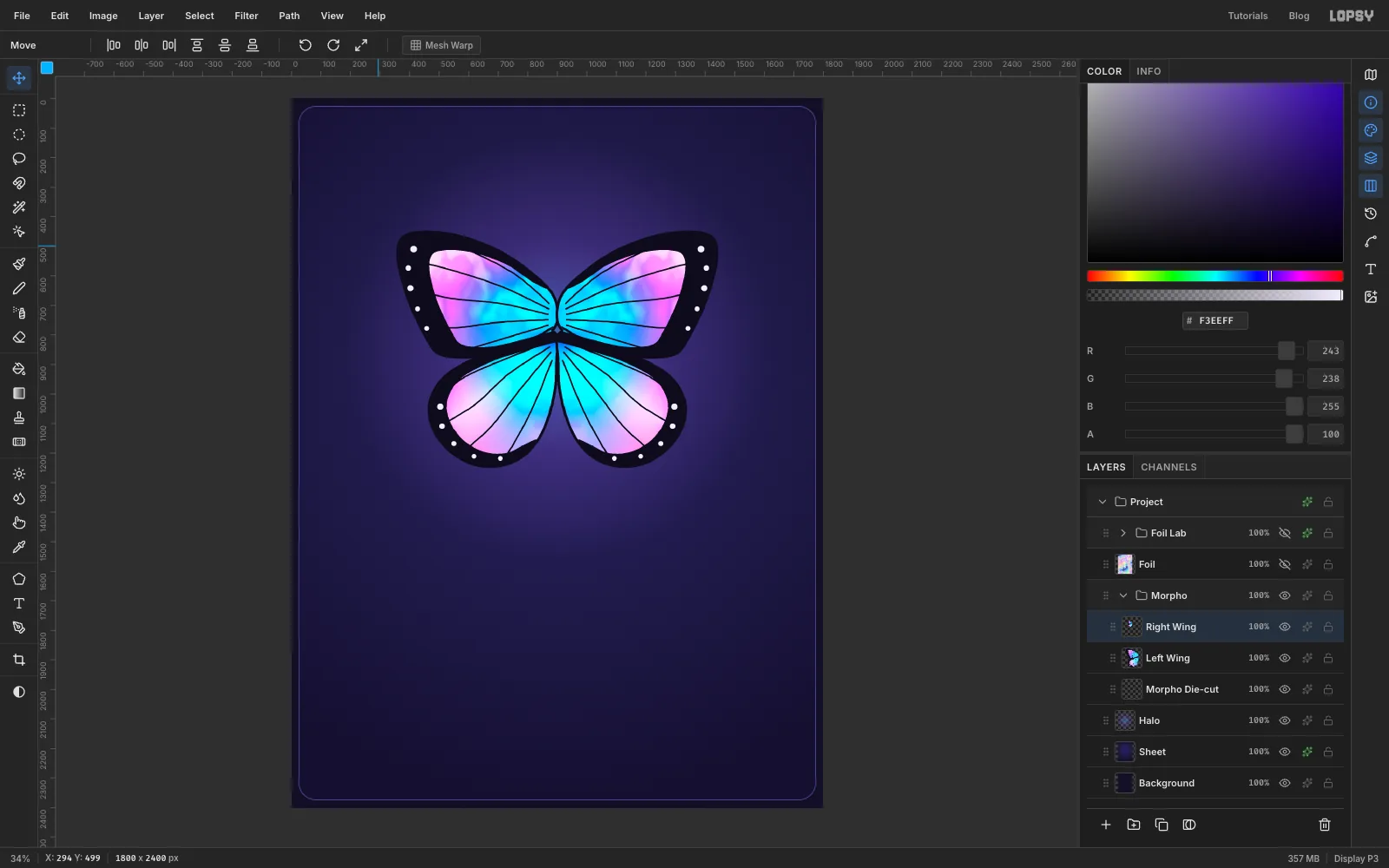Open the Filter menu
1389x868 pixels.
coord(247,16)
